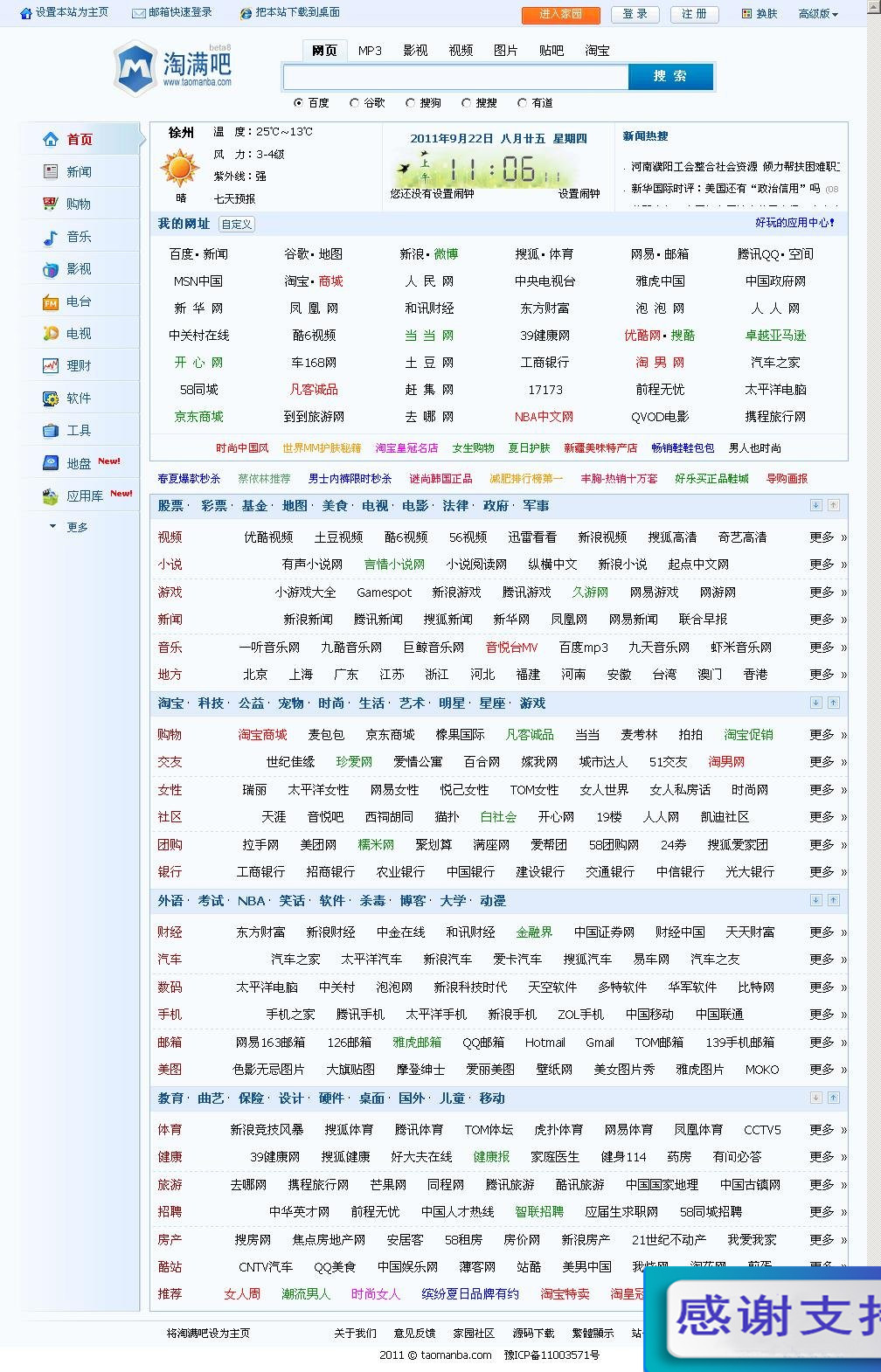Viewport: 881px width, 1372px height.
Task: Click the orange 进入家园 button
Action: (559, 14)
